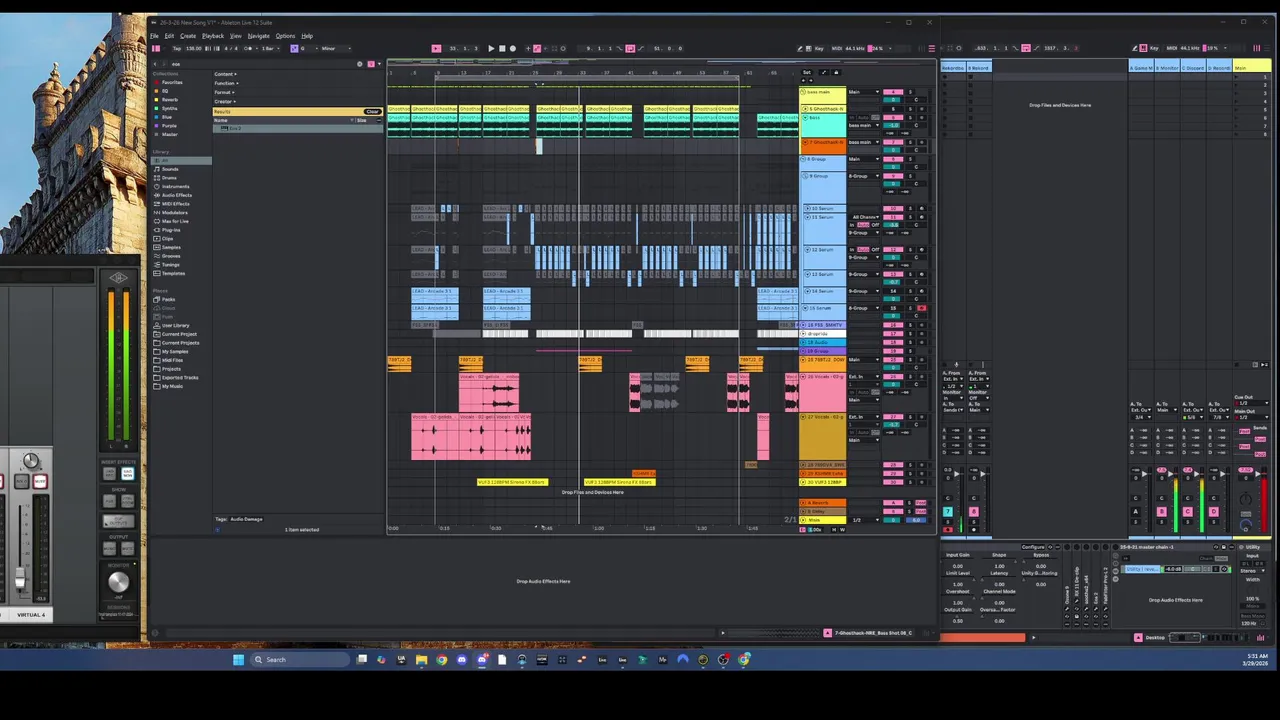Click the Audio Damage tag
Image resolution: width=1280 pixels, height=720 pixels.
coord(246,519)
